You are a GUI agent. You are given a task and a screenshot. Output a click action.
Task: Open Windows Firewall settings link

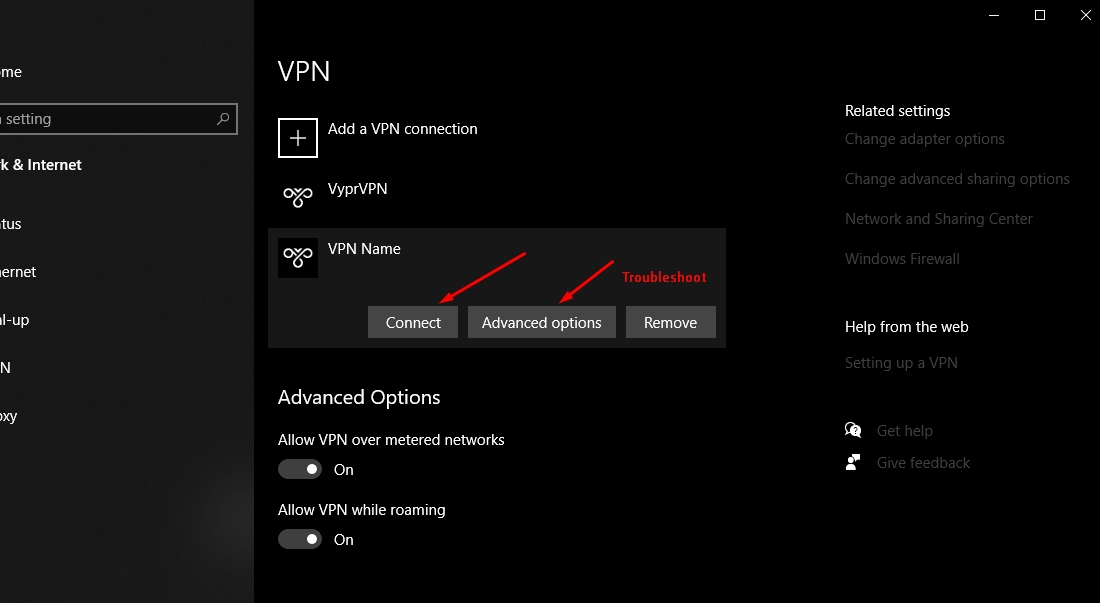[901, 259]
